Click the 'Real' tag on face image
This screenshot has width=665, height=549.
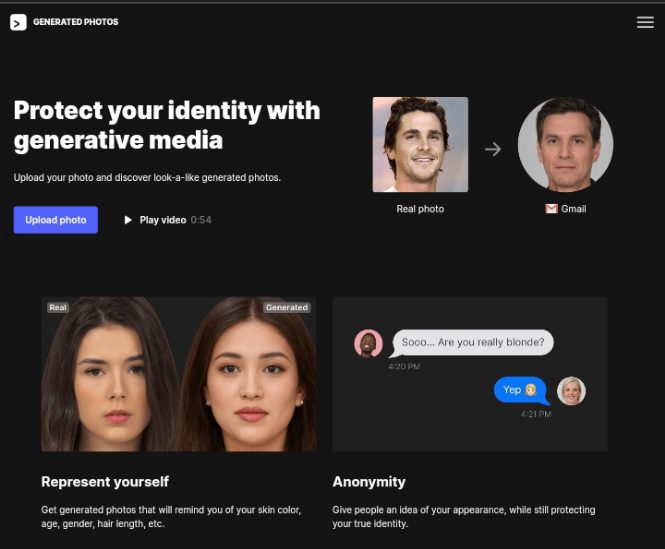click(x=58, y=308)
